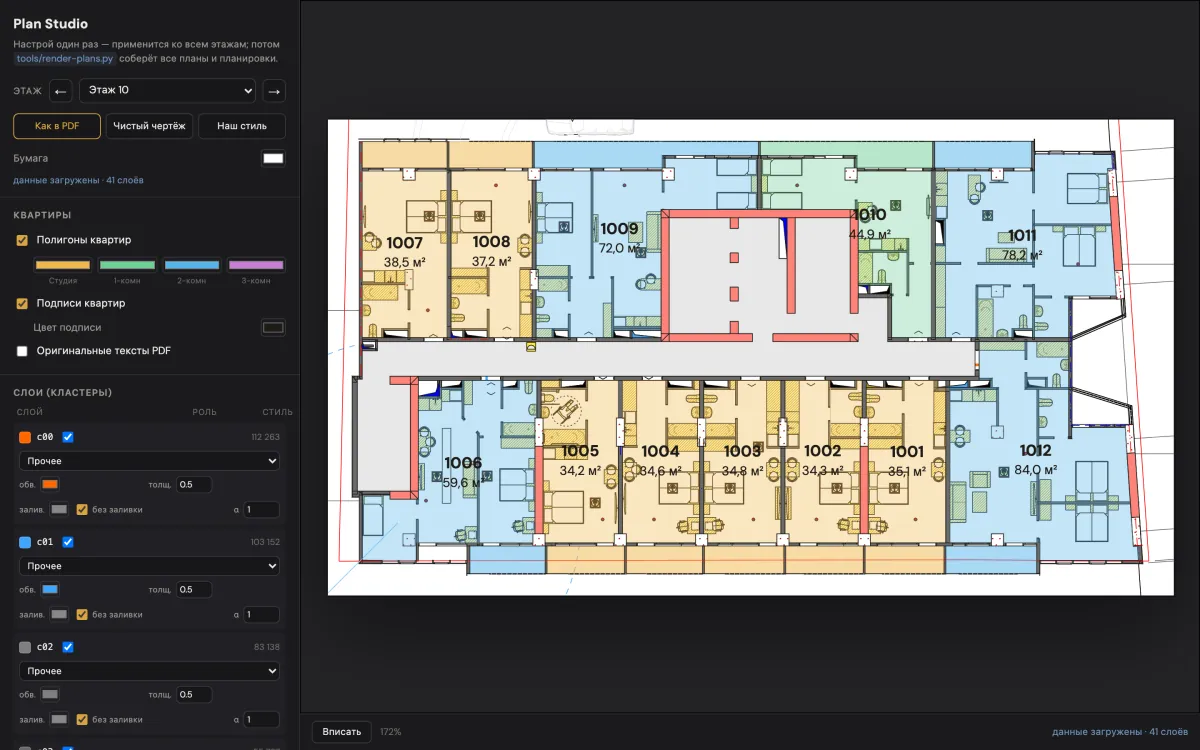This screenshot has width=1200, height=750.
Task: Change the c00 stroke color swatch
Action: point(50,485)
